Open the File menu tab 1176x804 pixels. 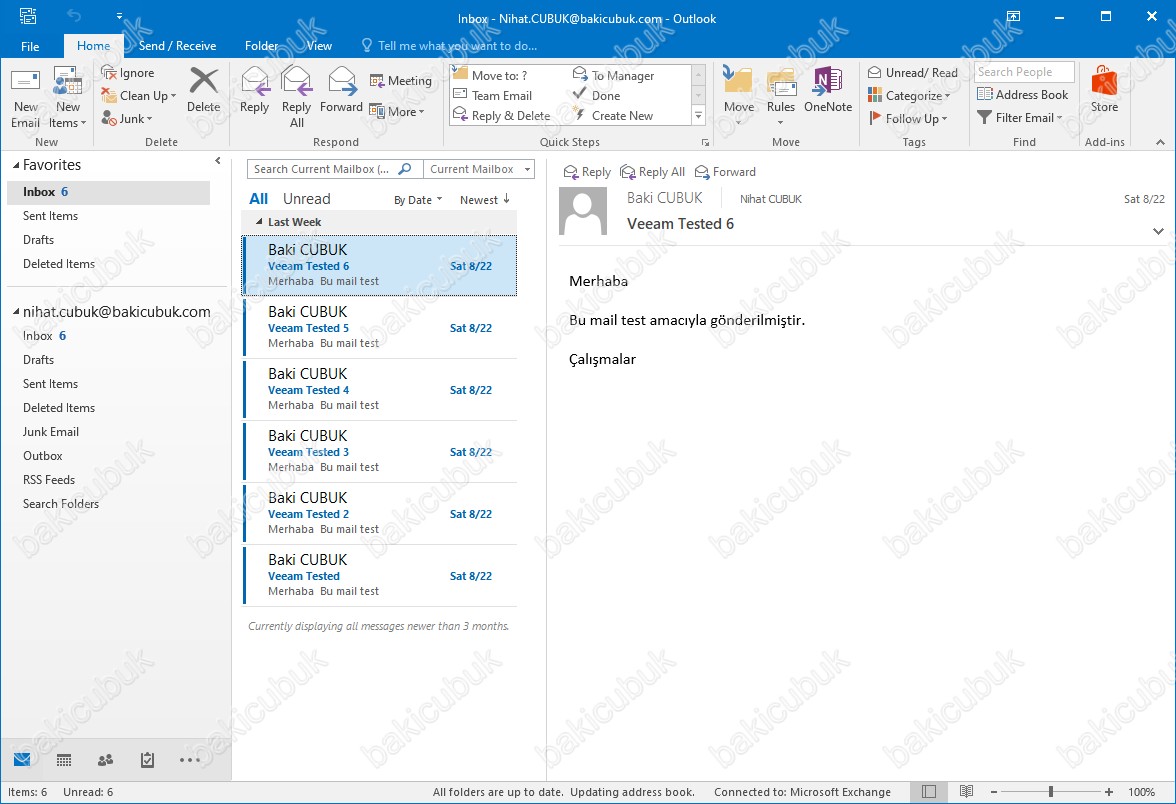(x=30, y=46)
